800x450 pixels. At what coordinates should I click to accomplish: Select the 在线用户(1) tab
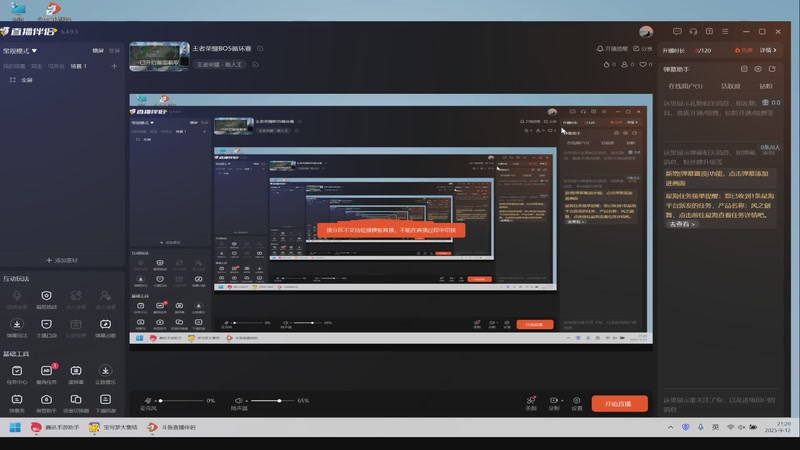[x=685, y=86]
